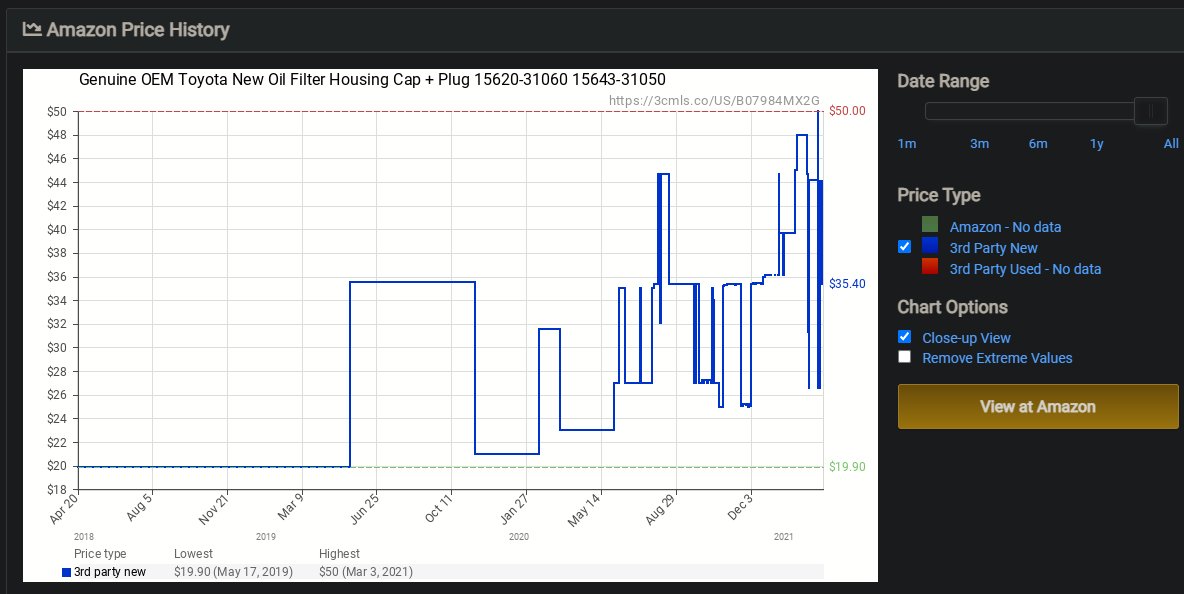The height and width of the screenshot is (594, 1184).
Task: Click the View at Amazon button
Action: tap(1038, 407)
